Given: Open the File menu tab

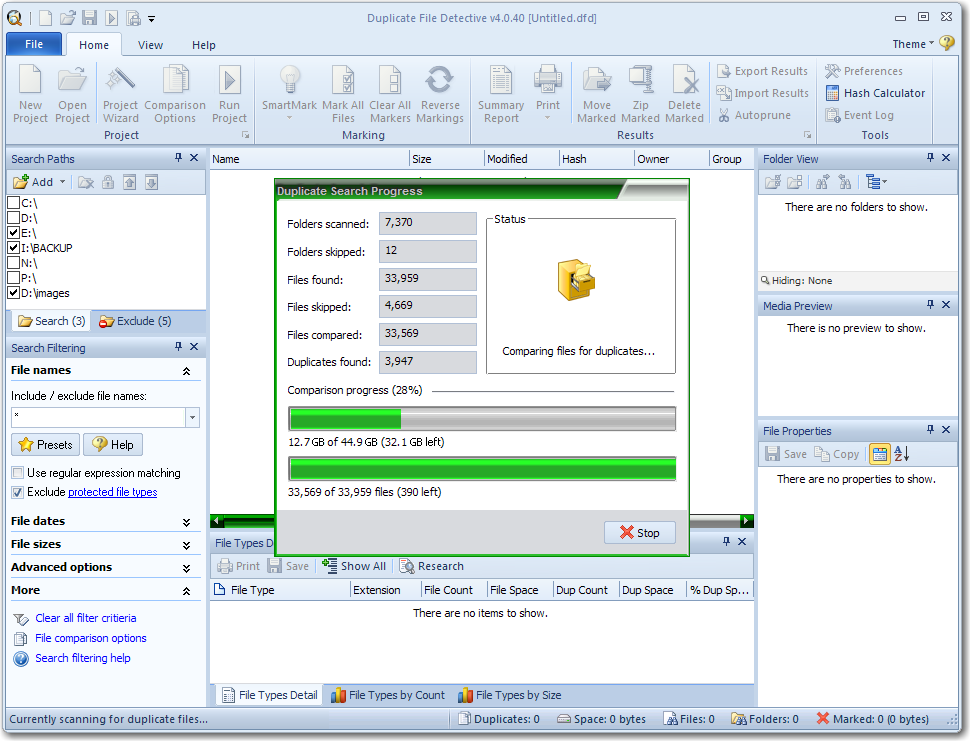Looking at the screenshot, I should tap(34, 44).
